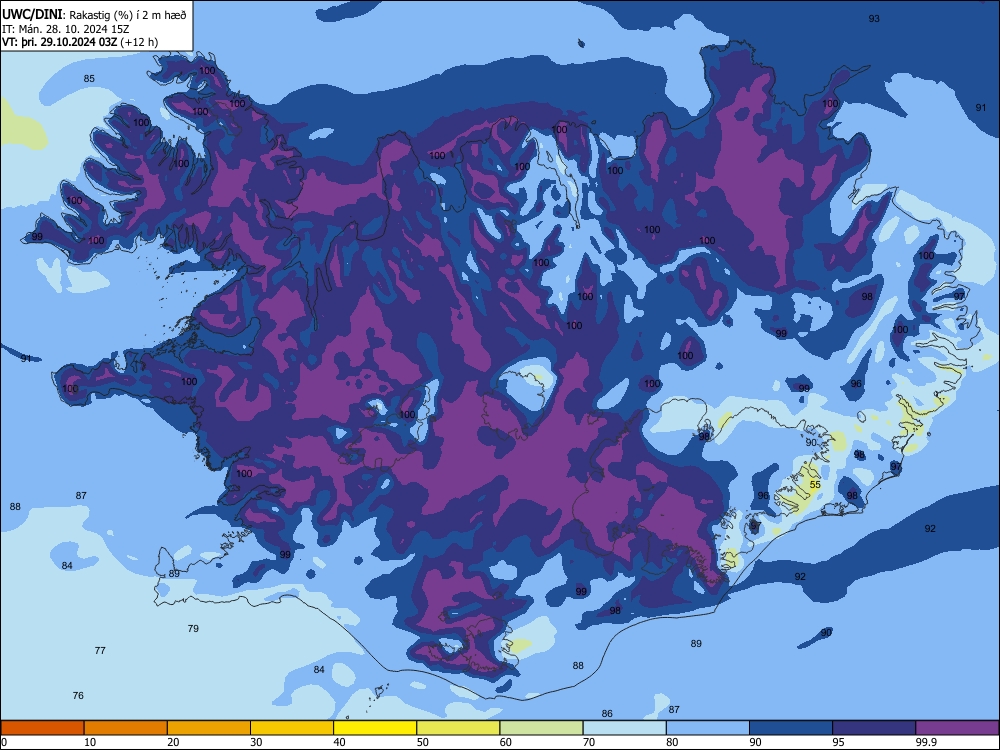Select the 'IT: Mán. 28. 10. 2024 15Z' line
1000x750 pixels.
click(65, 29)
